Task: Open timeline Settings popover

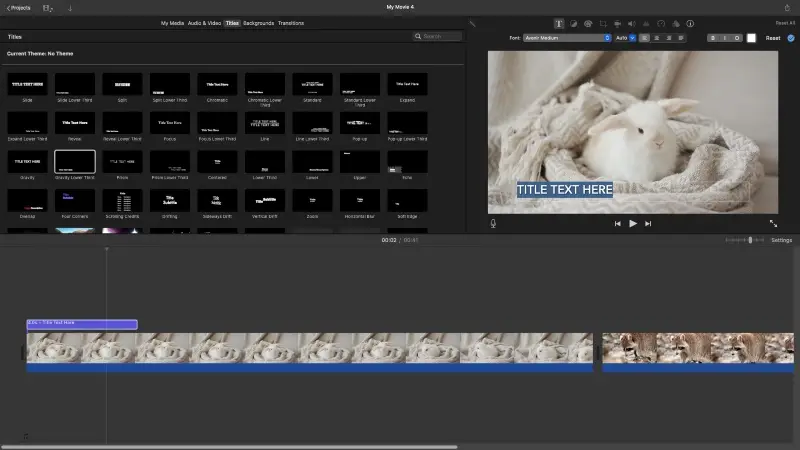Action: click(x=781, y=240)
